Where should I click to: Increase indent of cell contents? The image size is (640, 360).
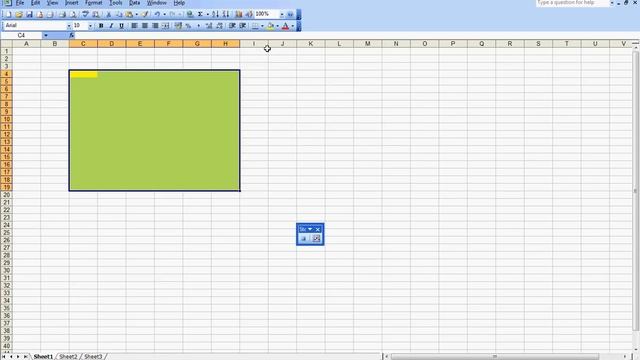click(x=242, y=26)
